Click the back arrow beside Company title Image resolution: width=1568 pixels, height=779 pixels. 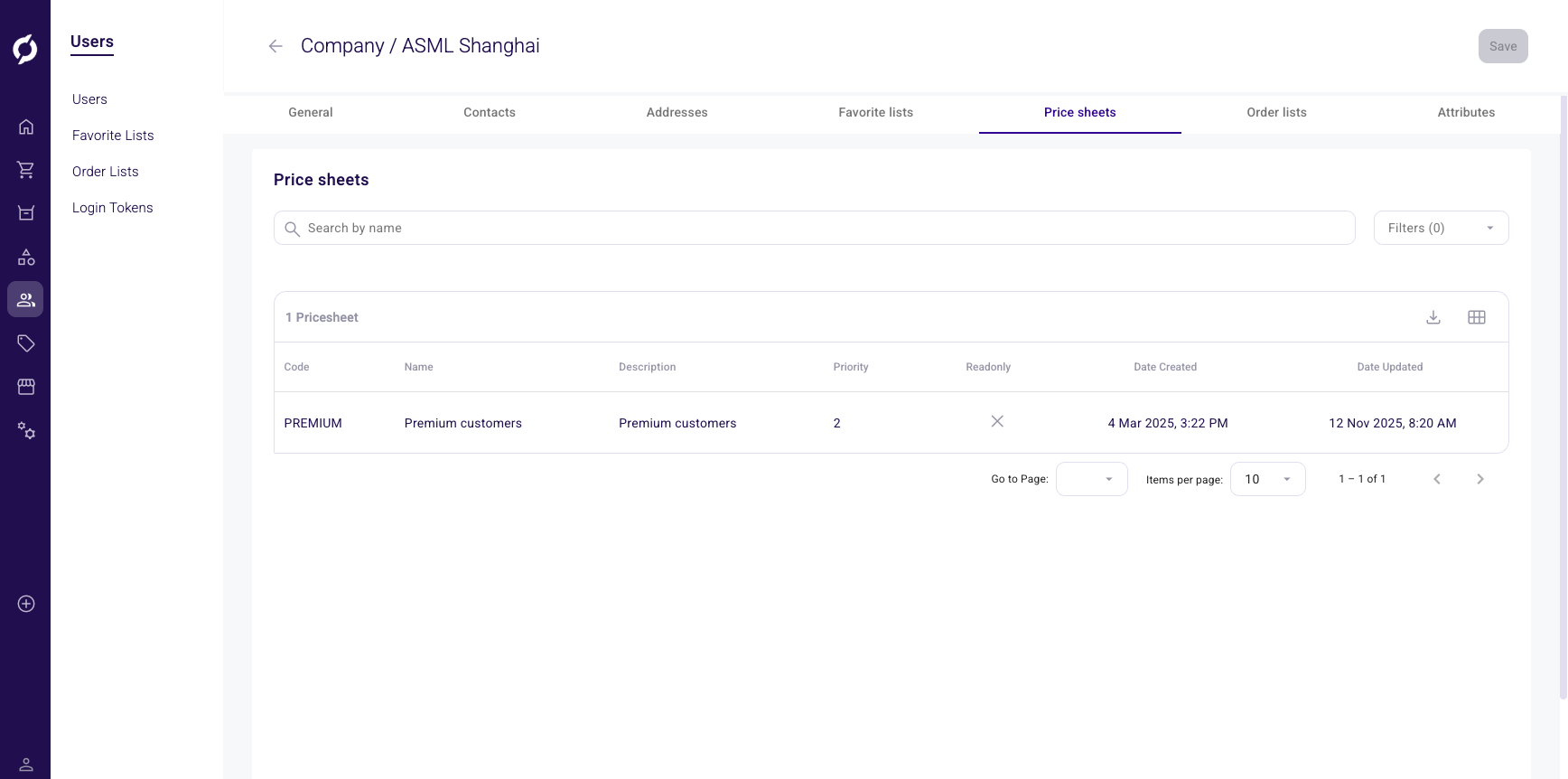(x=275, y=46)
